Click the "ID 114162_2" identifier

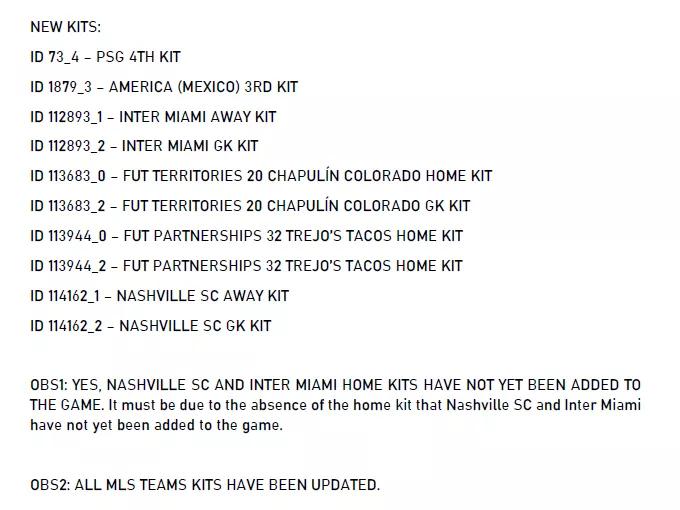(x=67, y=326)
